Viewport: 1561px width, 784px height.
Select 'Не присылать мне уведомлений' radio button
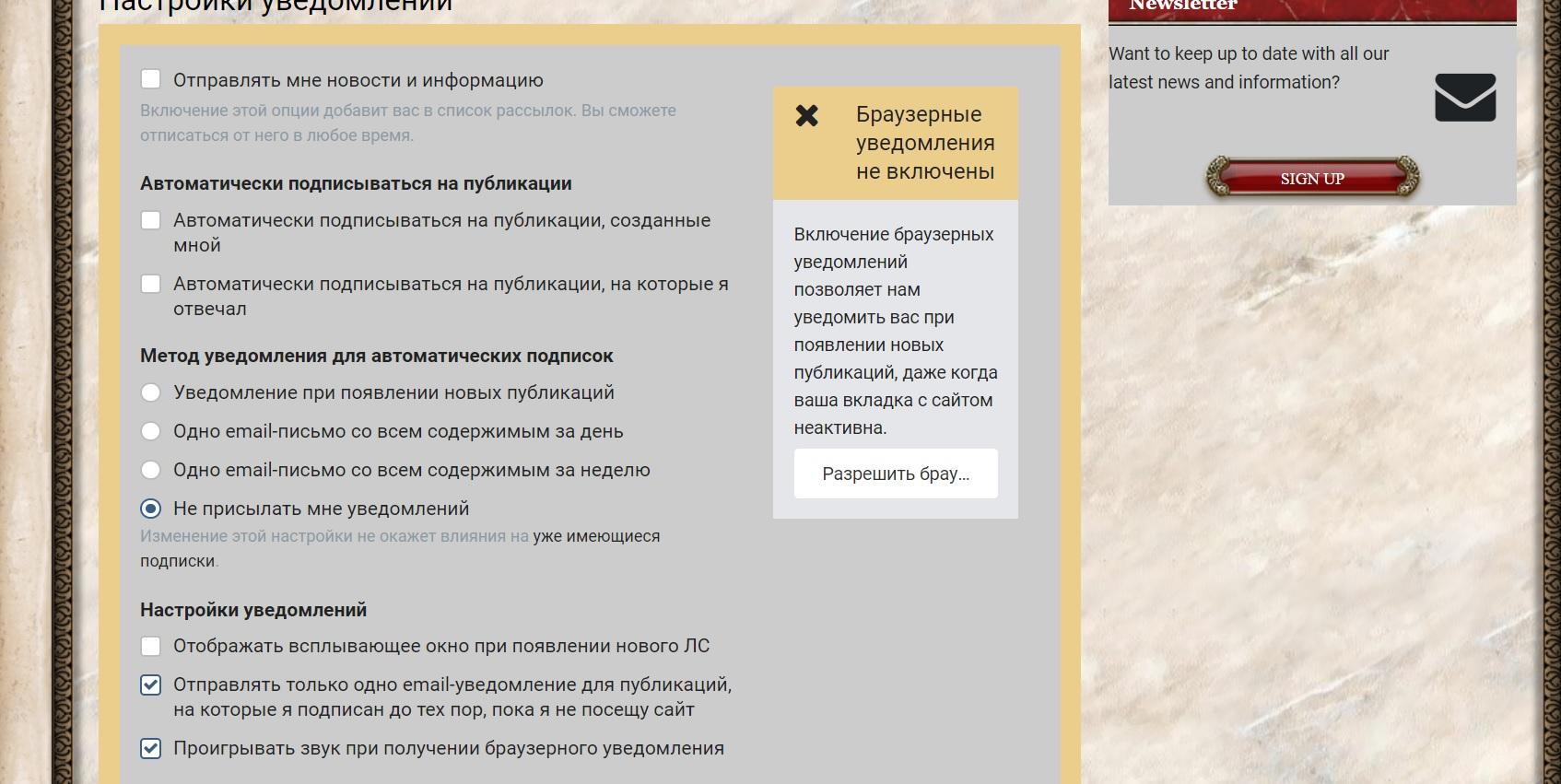[x=151, y=509]
